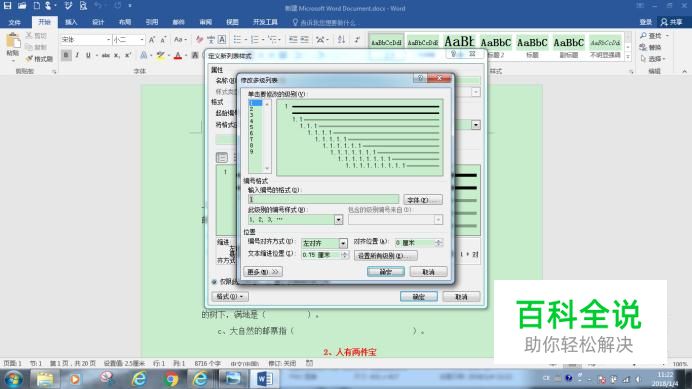
Task: Click the character border icon
Action: tap(222, 40)
